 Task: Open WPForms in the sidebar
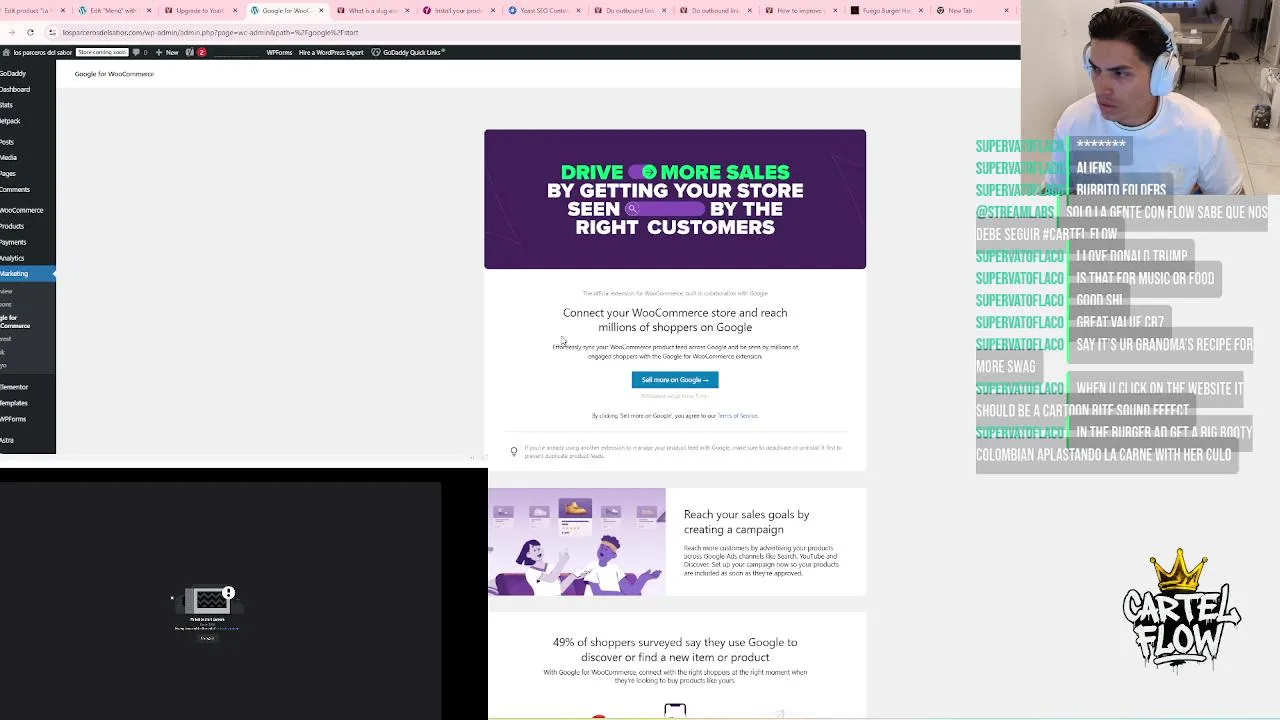click(x=27, y=419)
